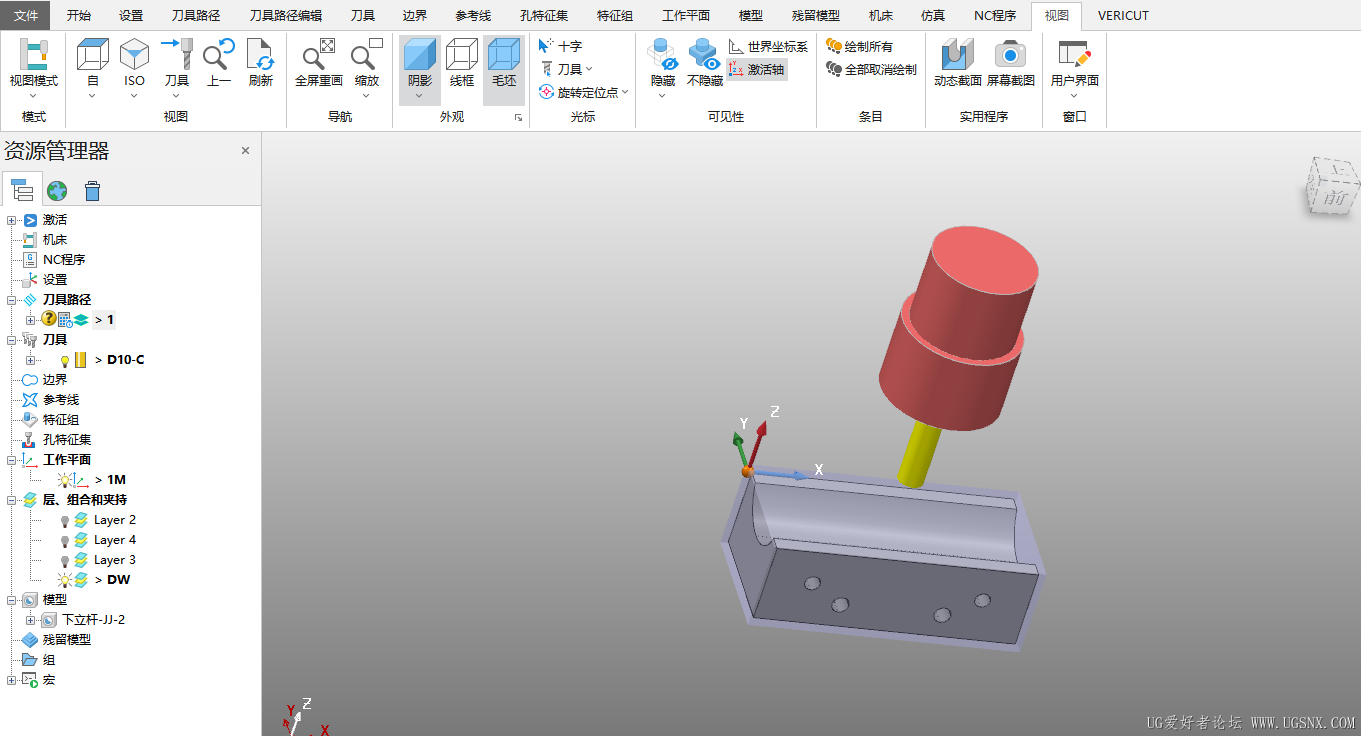
Task: Click 全部取消绘制 undraw all button
Action: (871, 69)
